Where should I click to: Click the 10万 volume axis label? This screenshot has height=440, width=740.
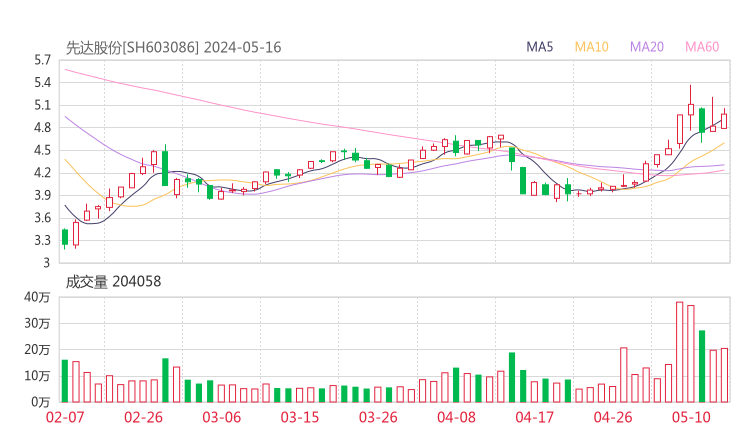click(x=37, y=376)
